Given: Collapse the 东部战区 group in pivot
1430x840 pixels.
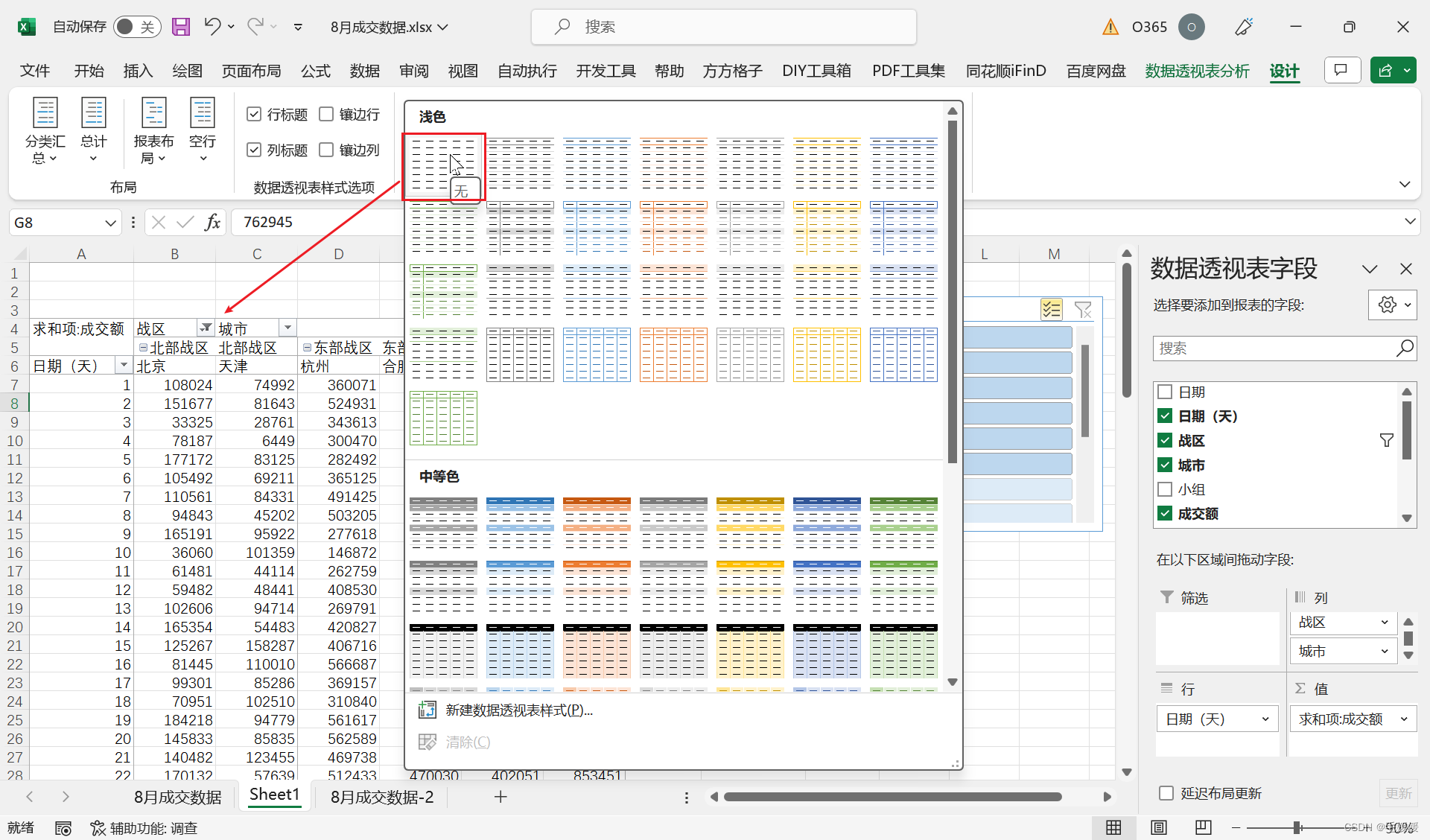Looking at the screenshot, I should [307, 348].
